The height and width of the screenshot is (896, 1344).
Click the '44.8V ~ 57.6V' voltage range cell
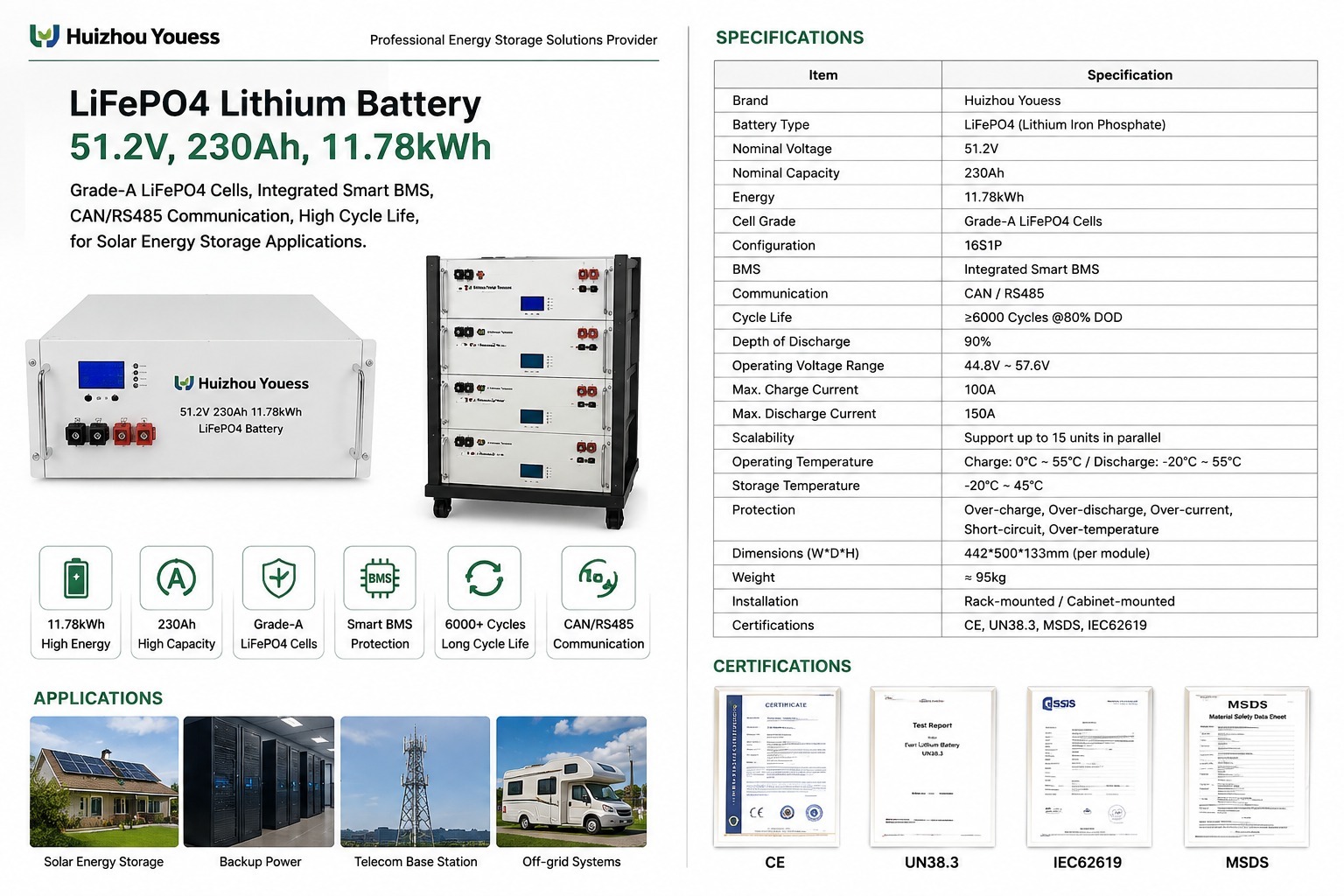pyautogui.click(x=1007, y=366)
